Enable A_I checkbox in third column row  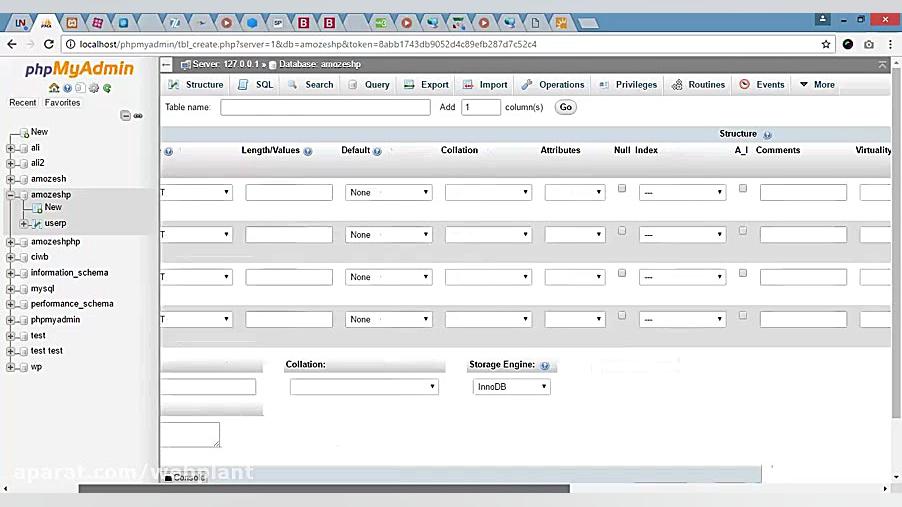[743, 273]
